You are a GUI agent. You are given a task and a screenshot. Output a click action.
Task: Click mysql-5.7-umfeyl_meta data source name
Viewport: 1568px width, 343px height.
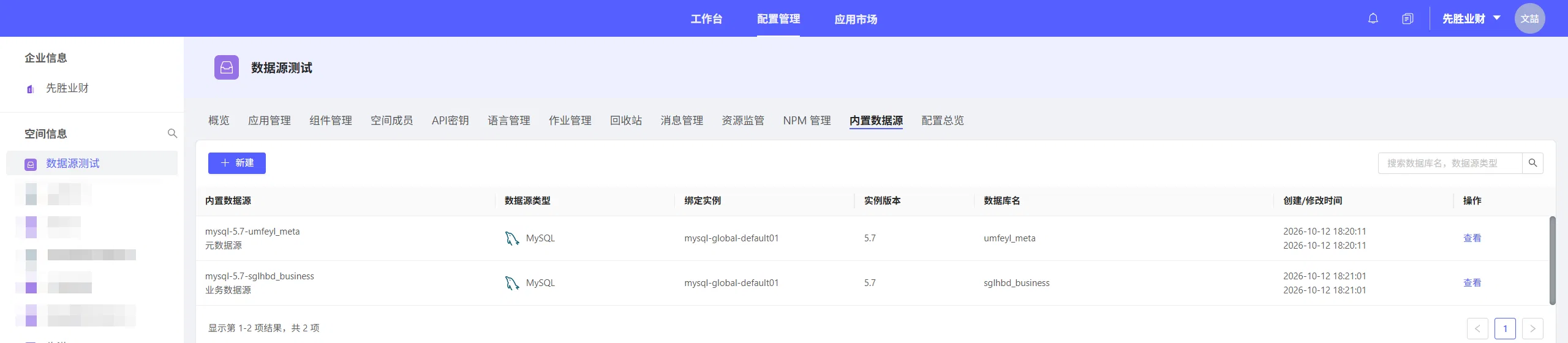pyautogui.click(x=252, y=232)
